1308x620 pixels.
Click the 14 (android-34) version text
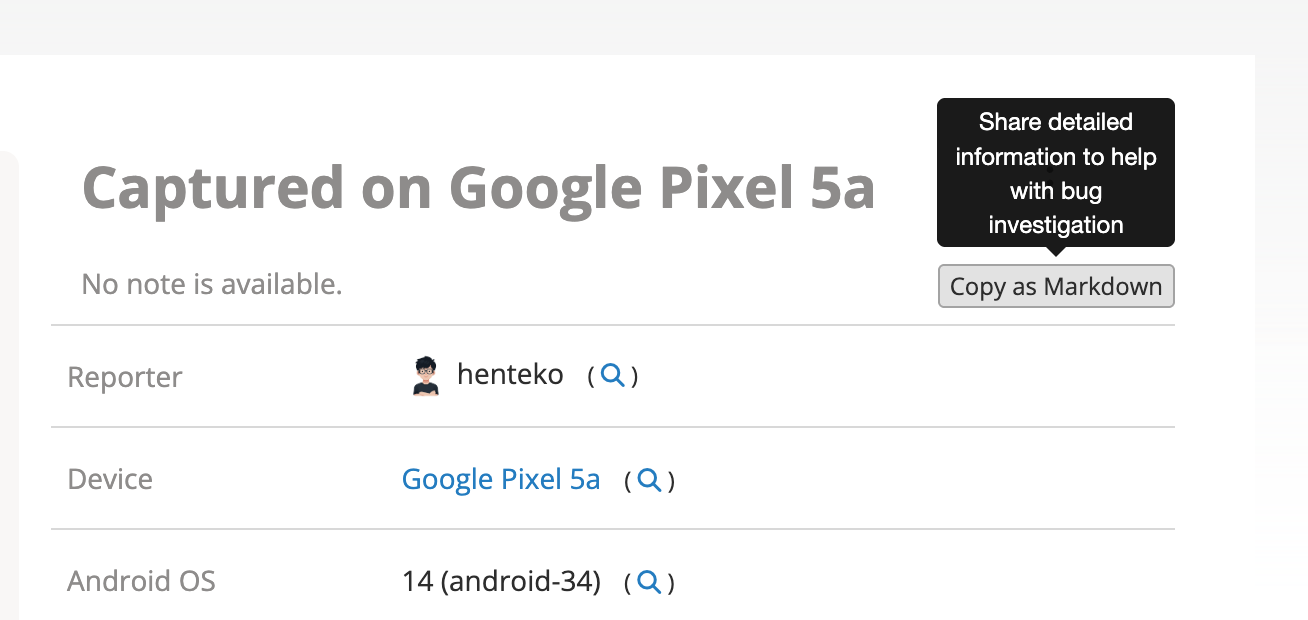coord(500,582)
